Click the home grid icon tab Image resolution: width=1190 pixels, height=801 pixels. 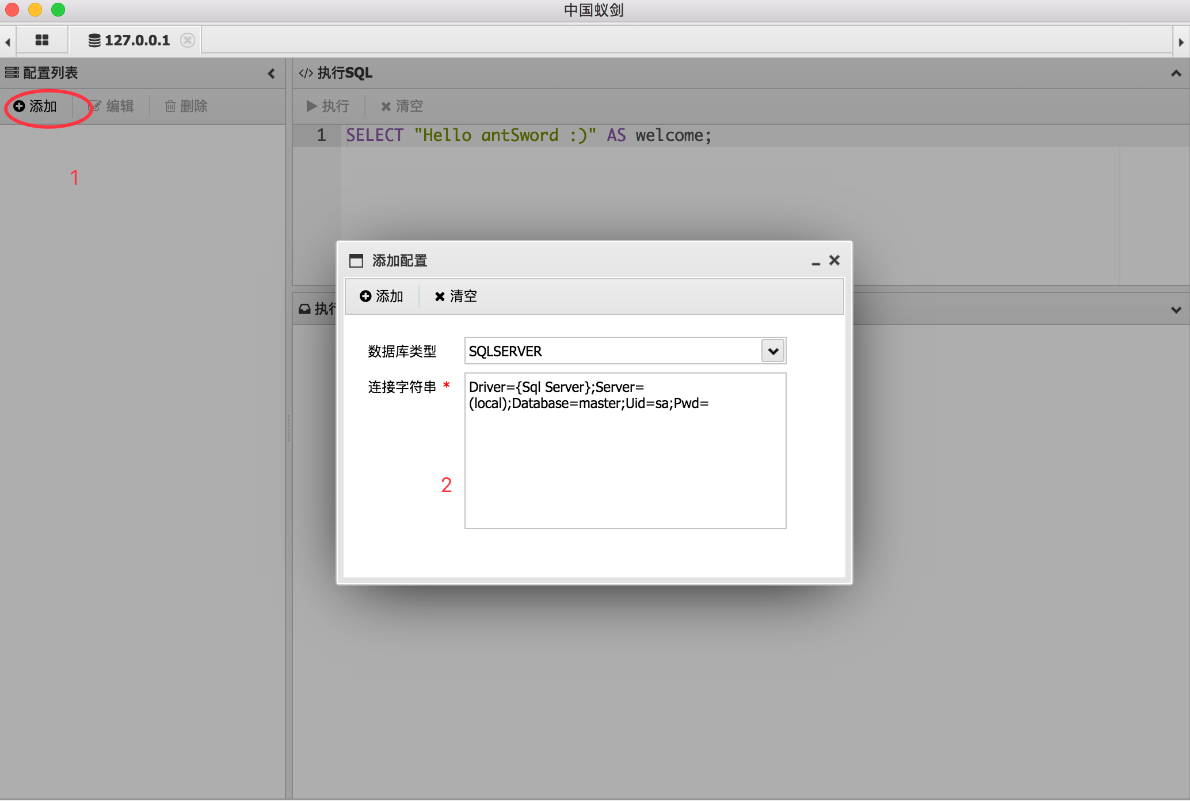pyautogui.click(x=42, y=40)
